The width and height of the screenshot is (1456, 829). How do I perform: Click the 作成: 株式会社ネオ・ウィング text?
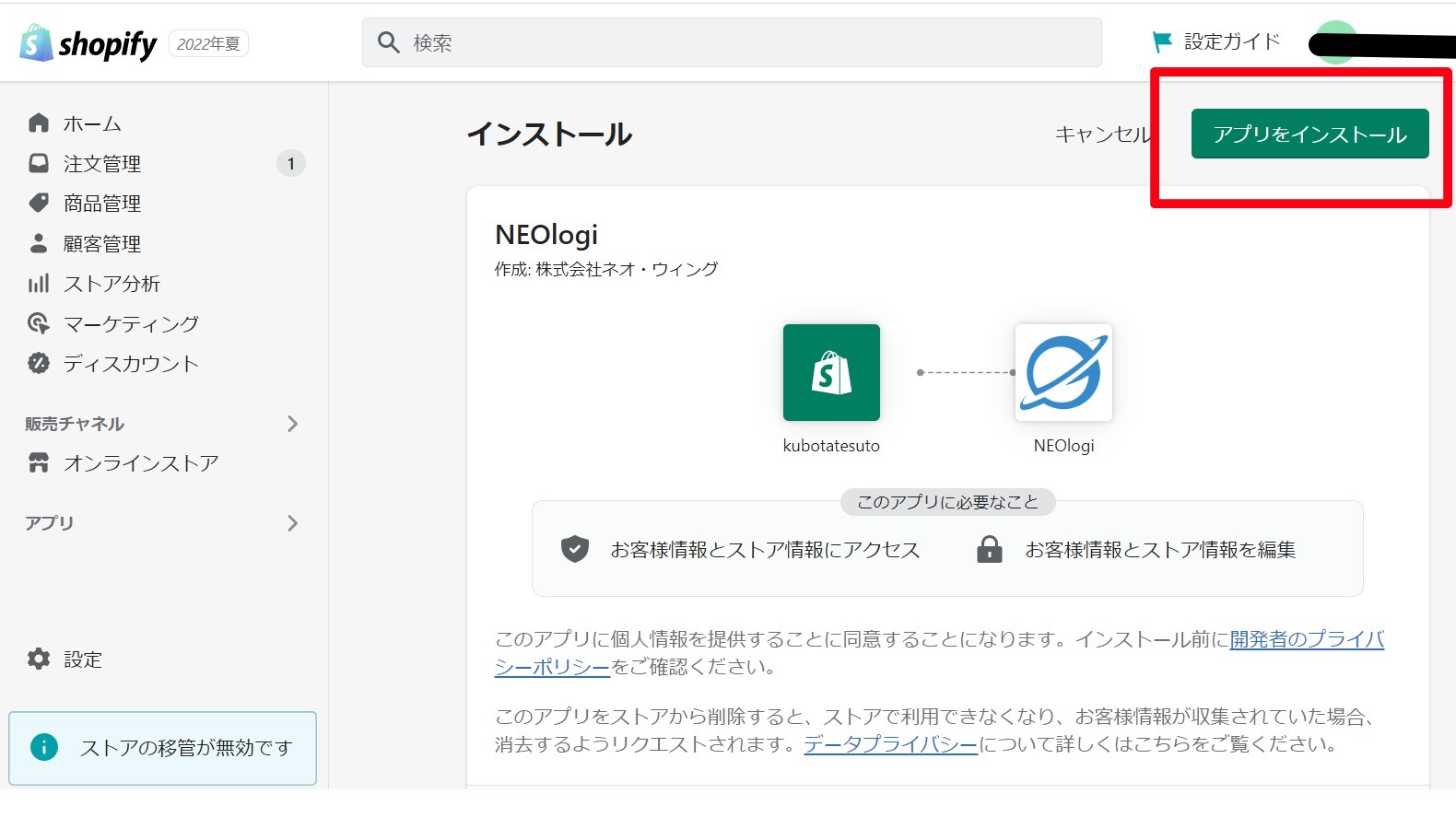606,269
